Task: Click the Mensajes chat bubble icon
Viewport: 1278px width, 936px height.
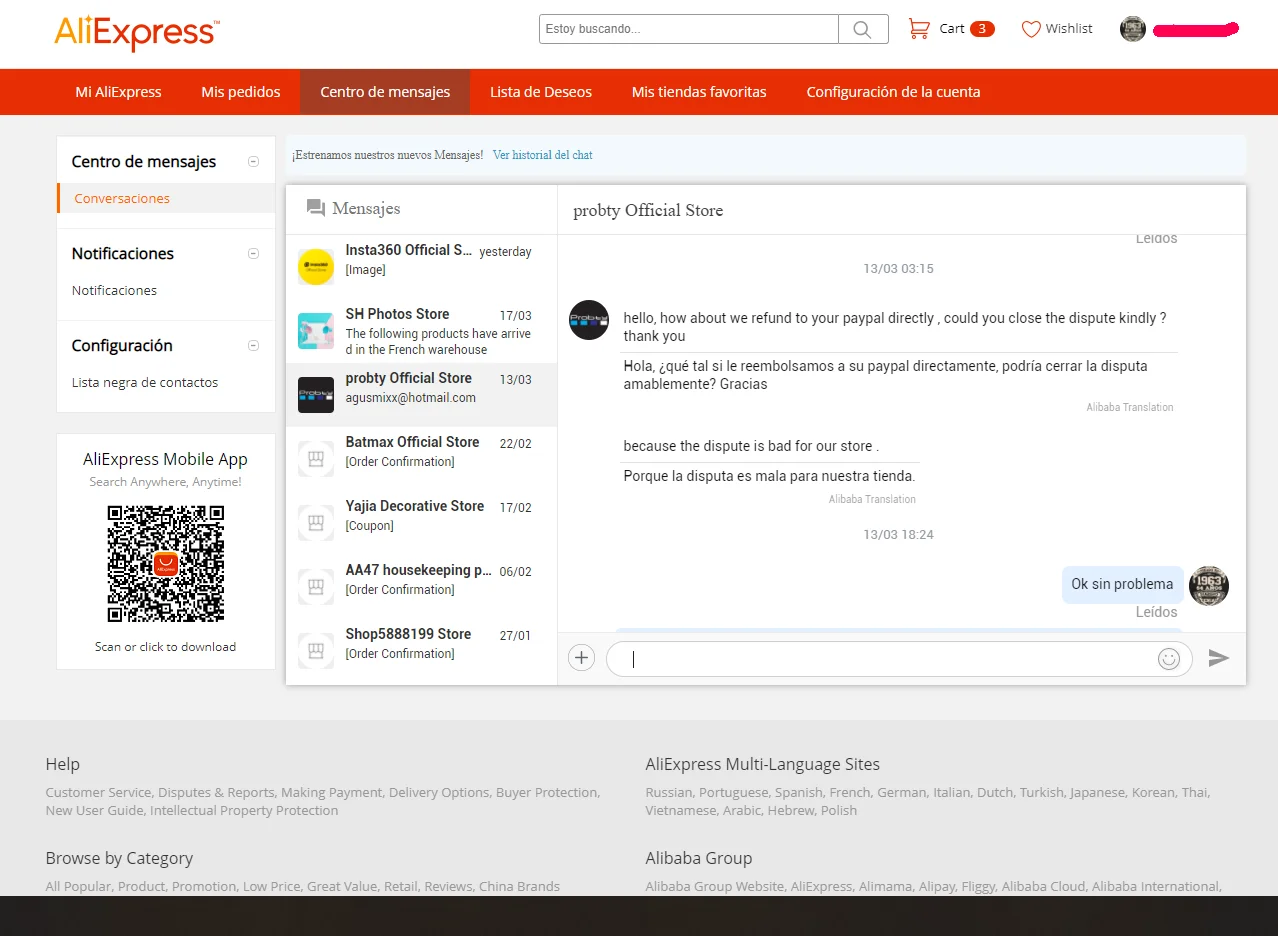Action: pos(316,208)
